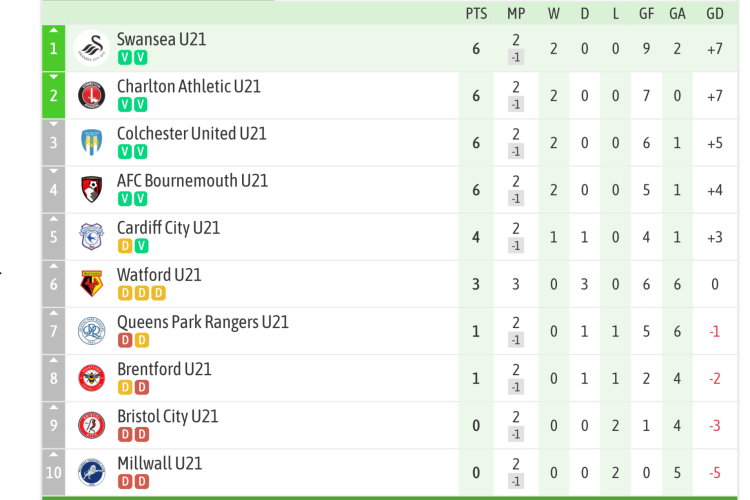Click the MP column header
750x500 pixels.
tap(516, 13)
